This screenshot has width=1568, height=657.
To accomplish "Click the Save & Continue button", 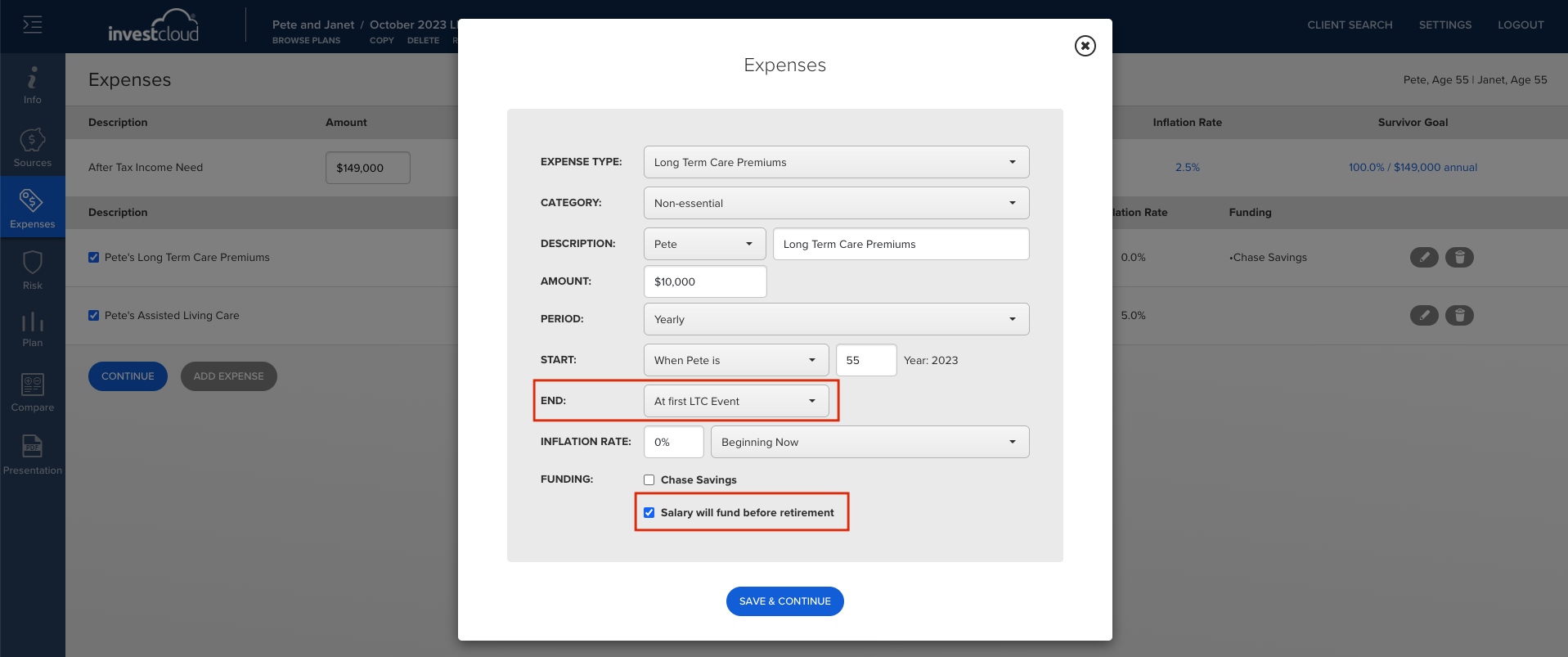I will pyautogui.click(x=784, y=601).
